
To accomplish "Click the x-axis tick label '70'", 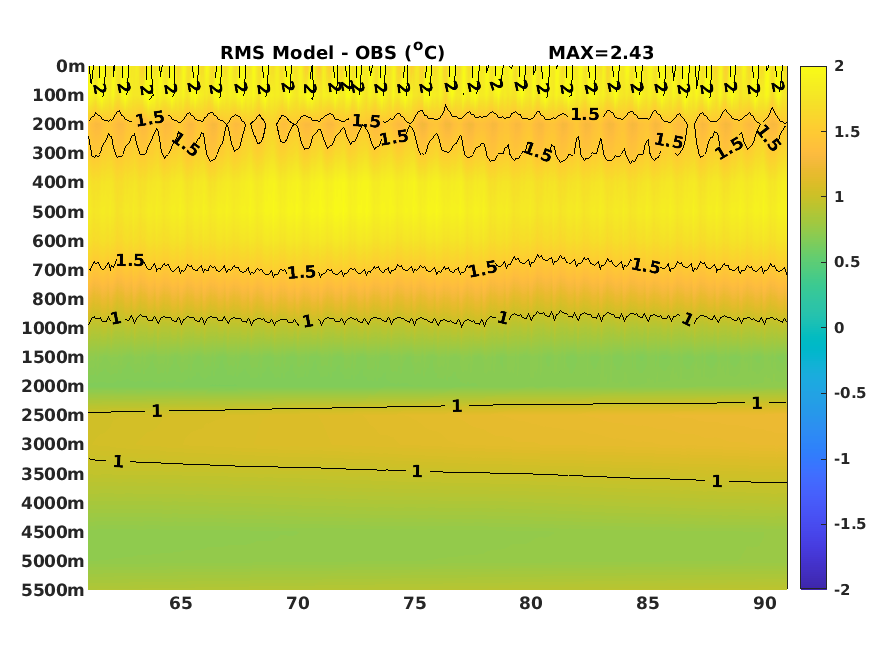I will tap(298, 604).
